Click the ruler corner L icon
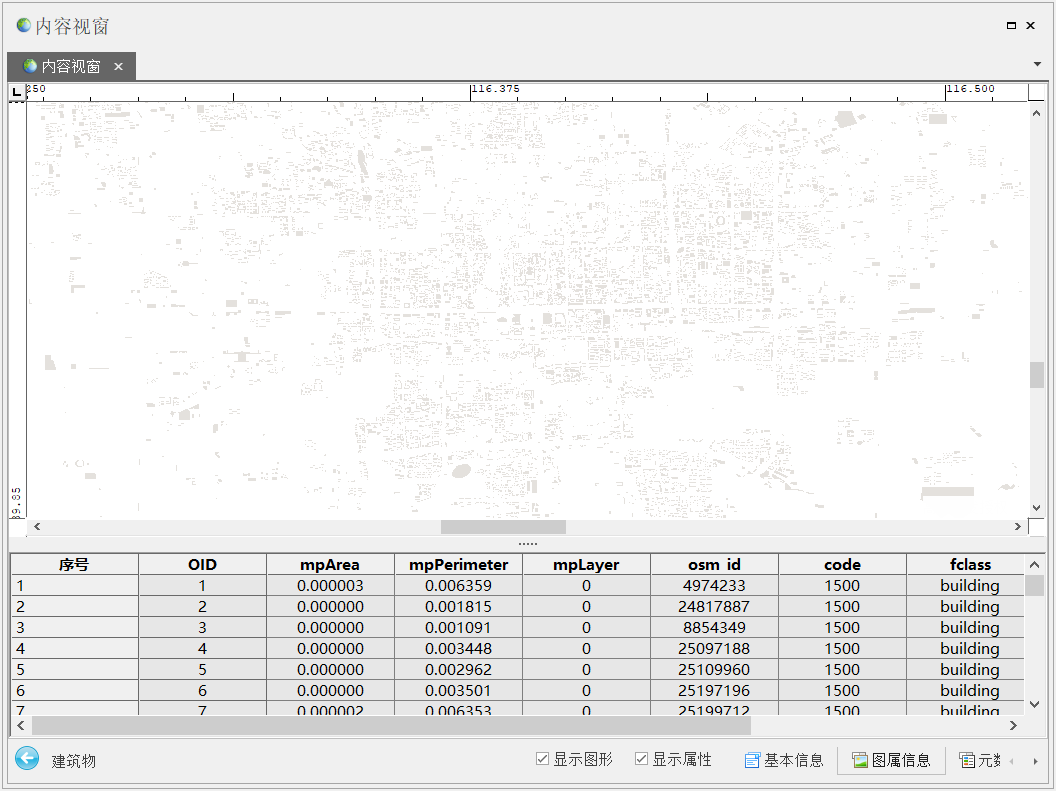This screenshot has height=791, width=1056. coord(16,92)
